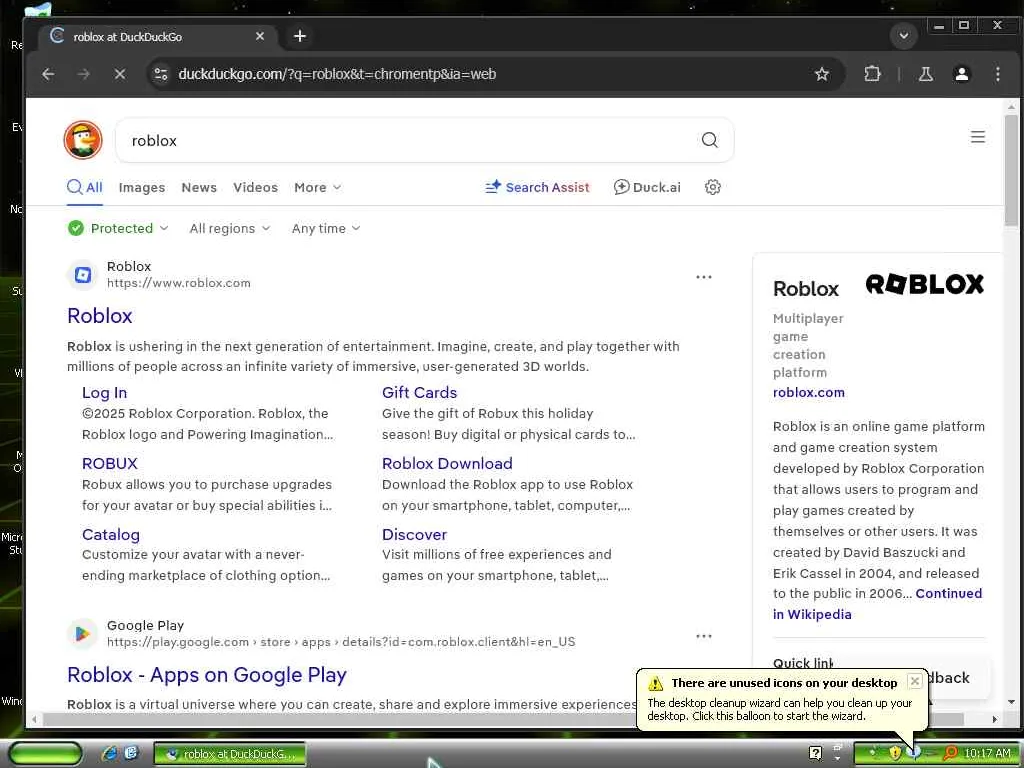The width and height of the screenshot is (1024, 768).
Task: Close the unused icons balloon notification
Action: tap(915, 681)
